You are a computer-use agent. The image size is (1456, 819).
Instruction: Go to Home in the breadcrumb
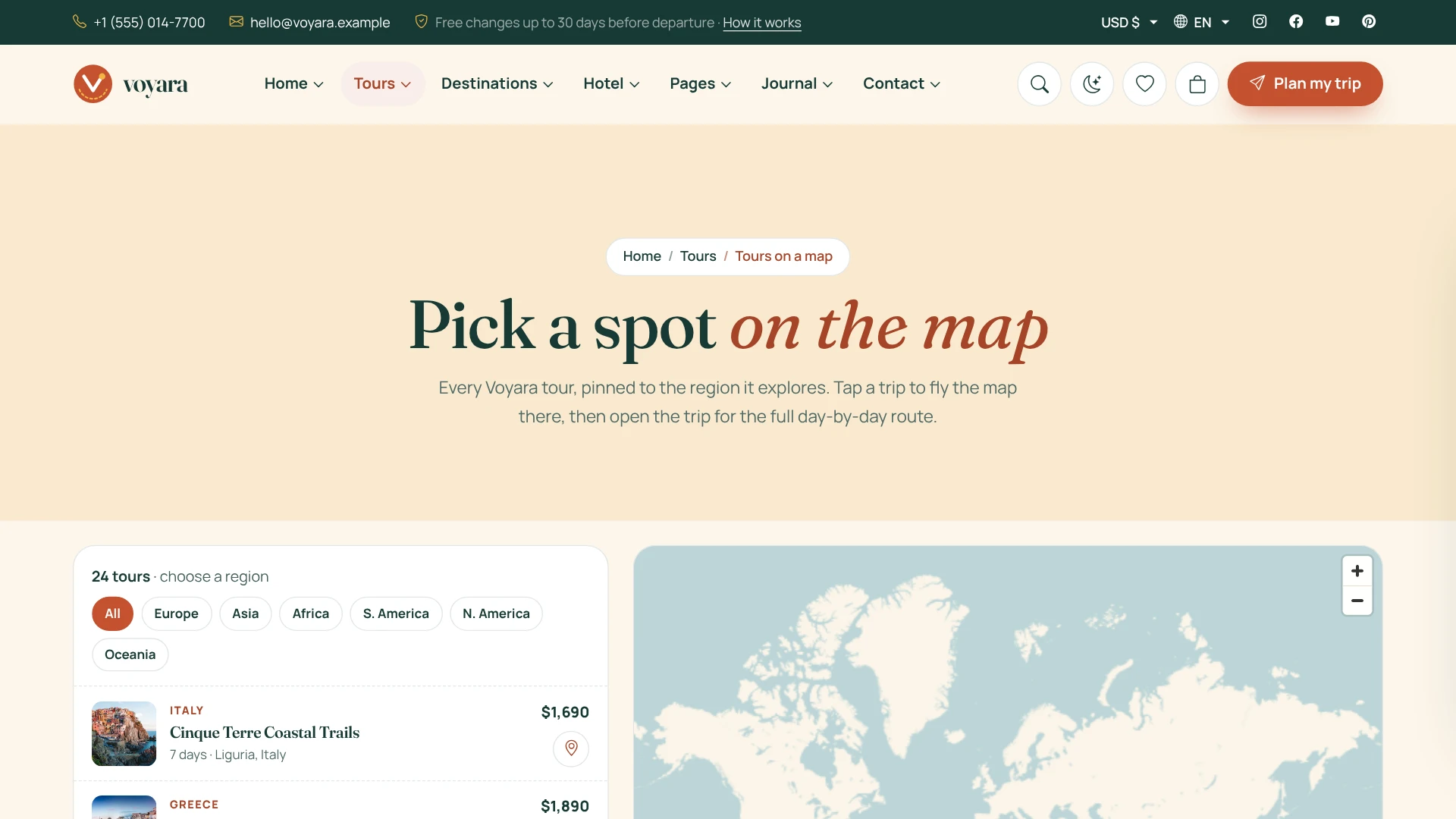click(x=642, y=256)
